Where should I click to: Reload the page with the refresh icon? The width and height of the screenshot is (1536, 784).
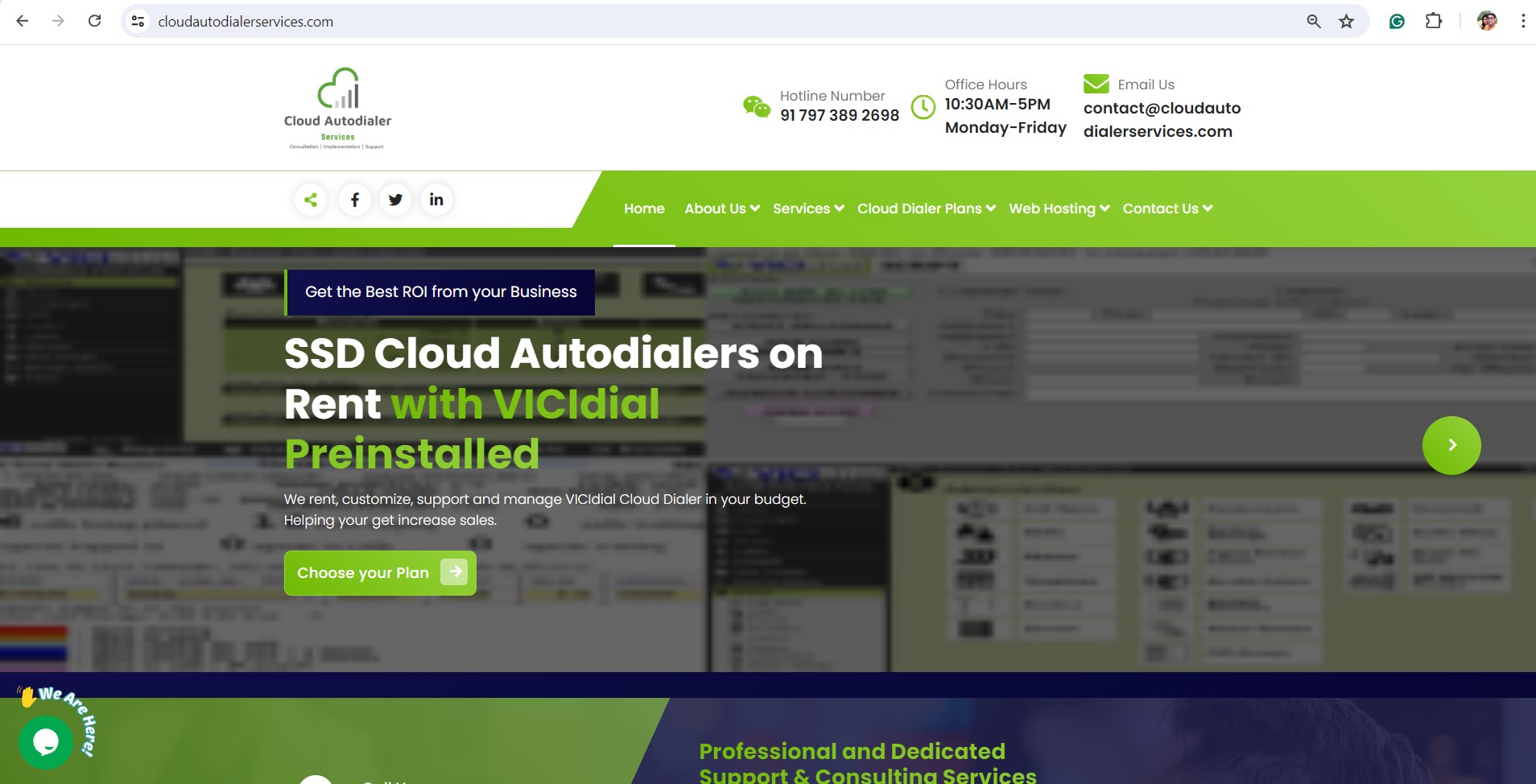coord(94,21)
